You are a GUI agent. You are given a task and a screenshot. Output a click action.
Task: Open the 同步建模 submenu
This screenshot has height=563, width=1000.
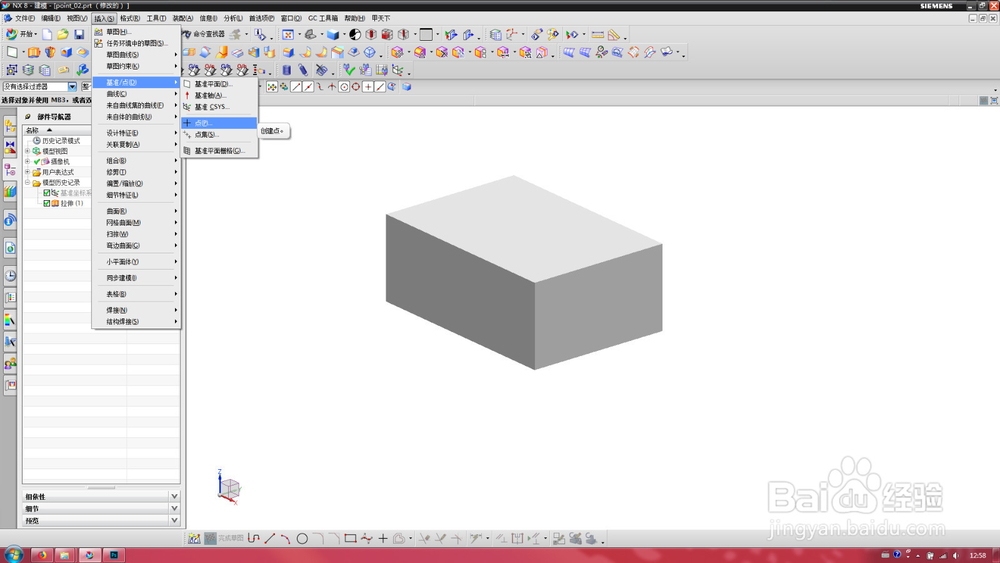[136, 278]
